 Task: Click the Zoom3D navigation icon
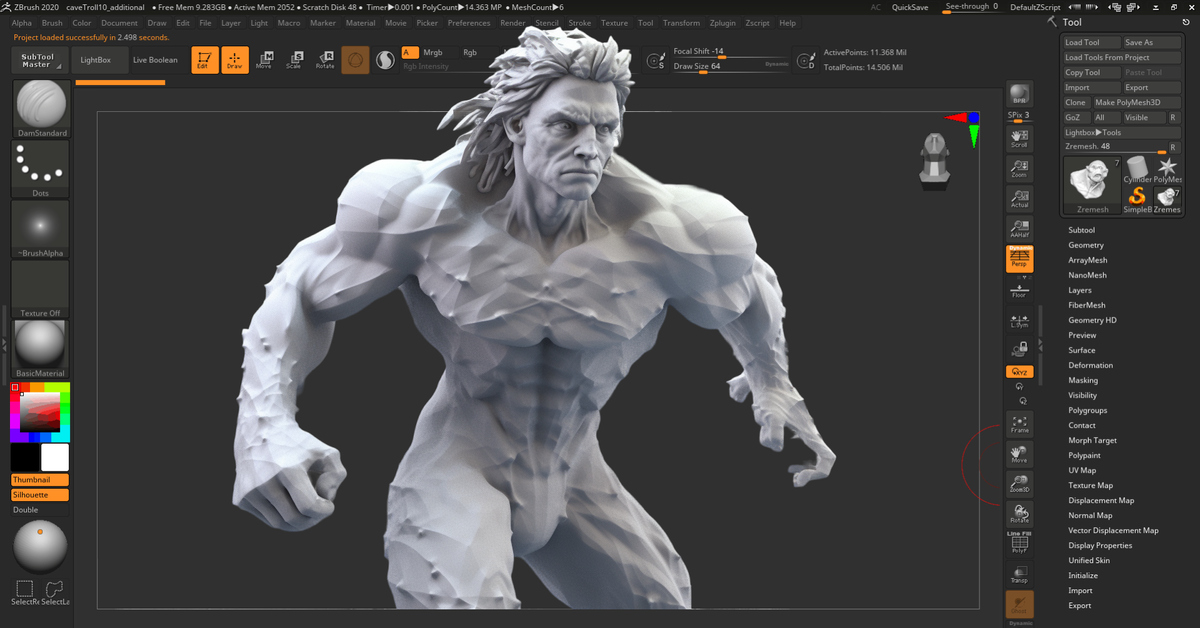[1019, 484]
